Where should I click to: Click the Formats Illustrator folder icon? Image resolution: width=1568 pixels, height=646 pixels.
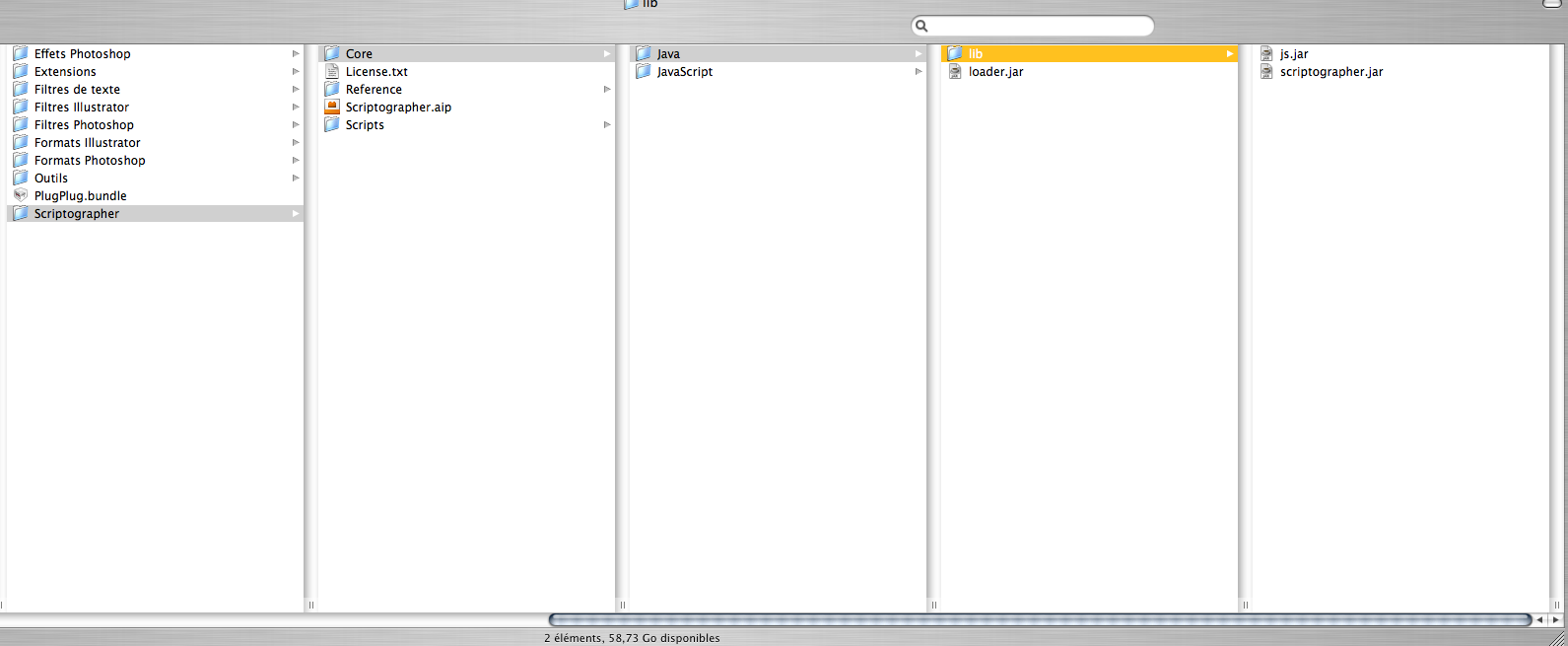20,142
